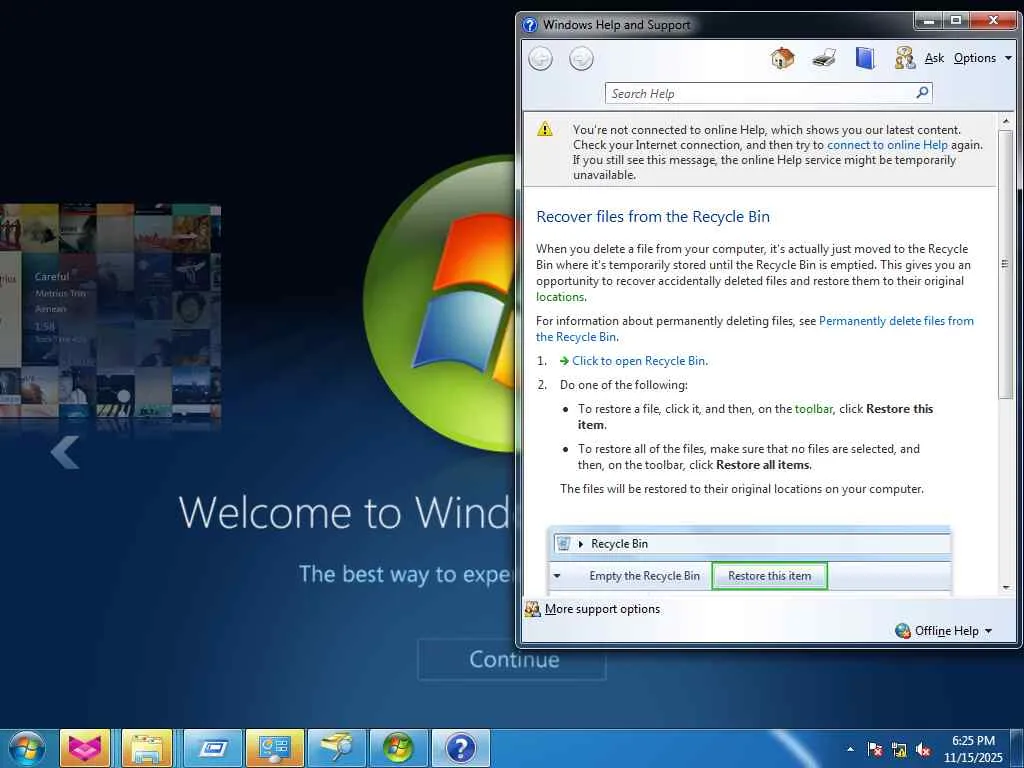Click the vertical scrollbar thumb
The height and width of the screenshot is (768, 1024).
1006,264
